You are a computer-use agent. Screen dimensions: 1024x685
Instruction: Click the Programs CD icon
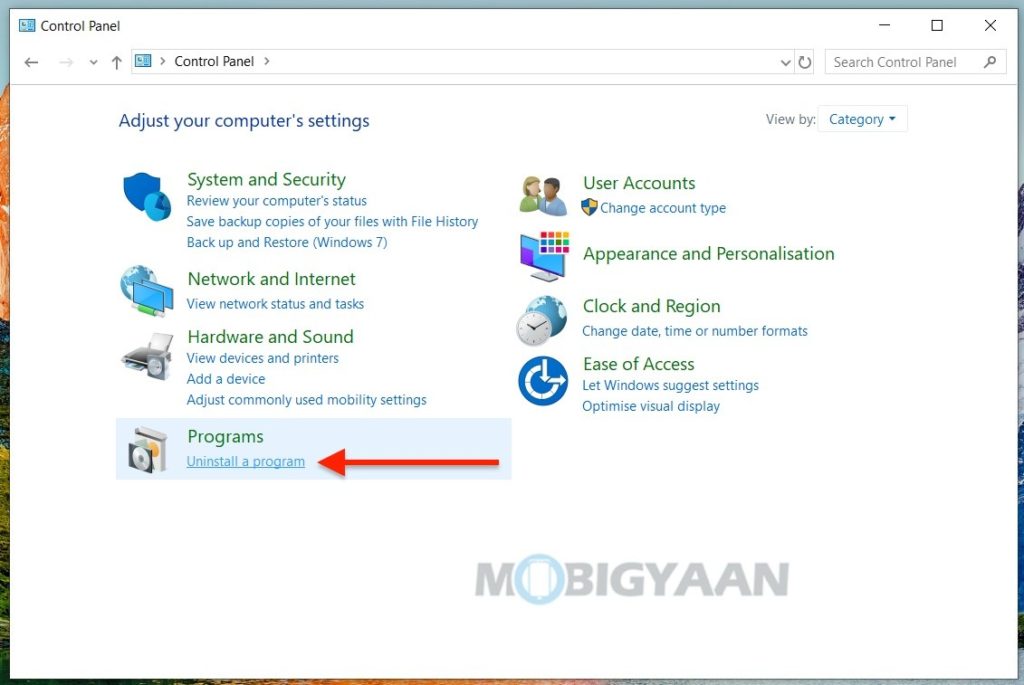pos(146,448)
